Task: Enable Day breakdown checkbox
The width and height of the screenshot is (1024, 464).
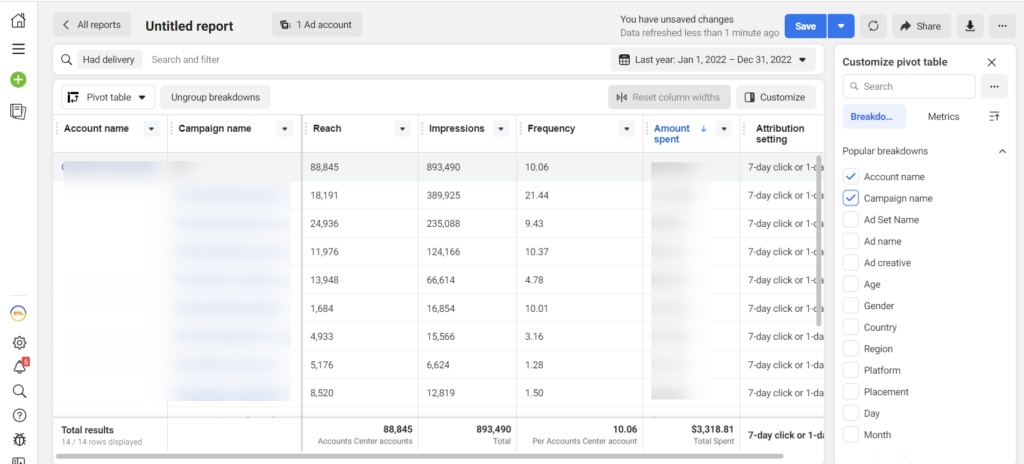Action: (850, 413)
